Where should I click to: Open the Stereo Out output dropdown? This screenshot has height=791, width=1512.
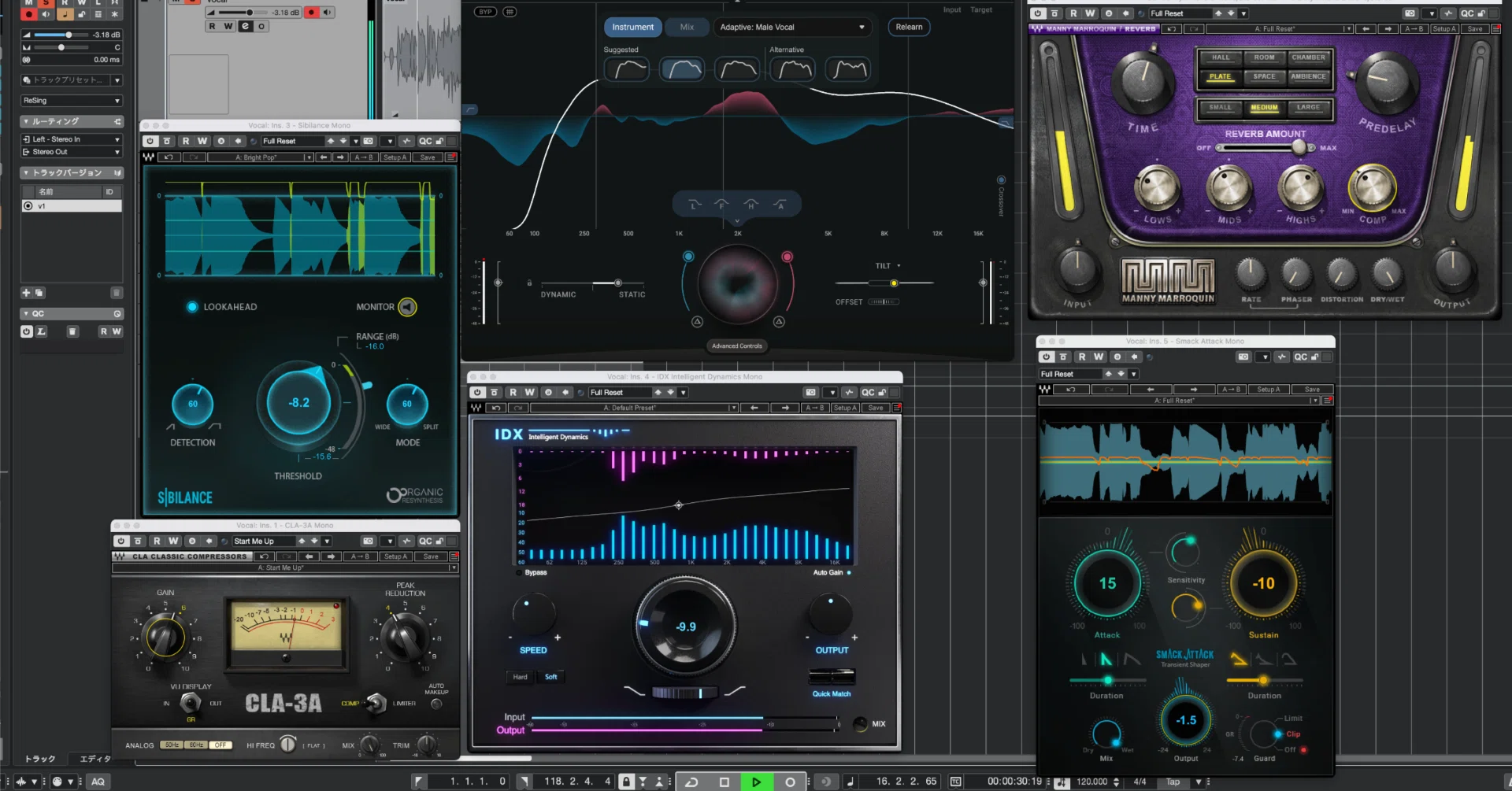pos(72,152)
